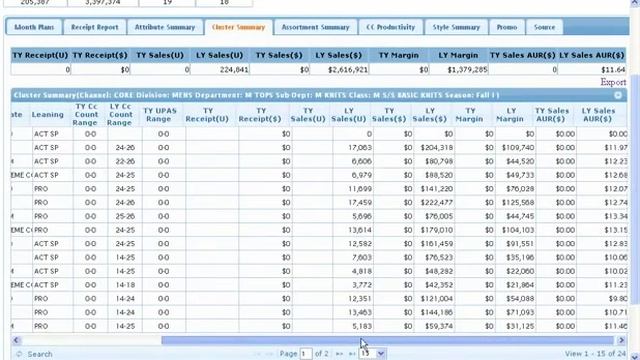Click the horizontal scrollbar left arrow

(x=16, y=340)
